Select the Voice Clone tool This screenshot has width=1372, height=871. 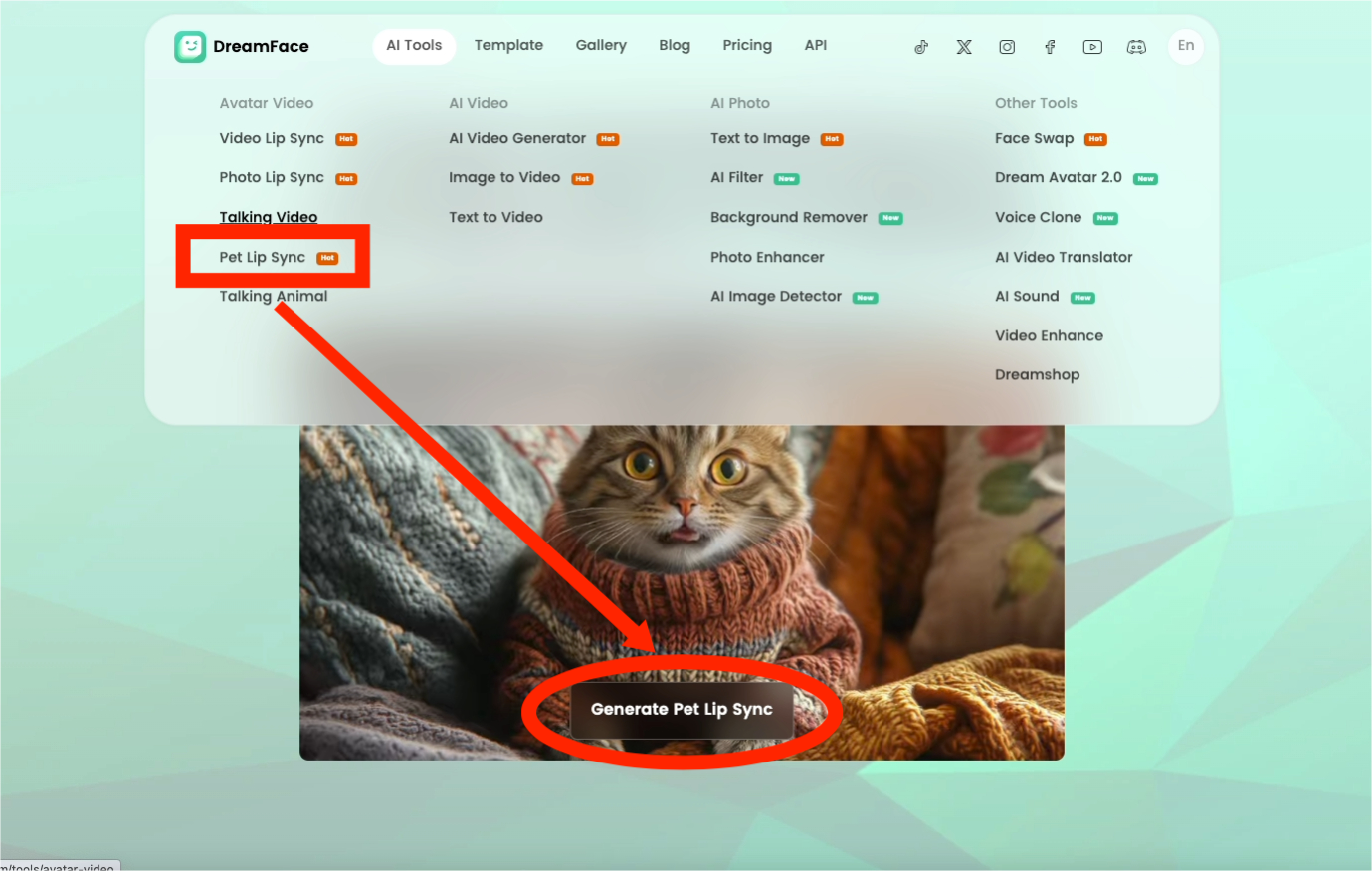(1038, 218)
